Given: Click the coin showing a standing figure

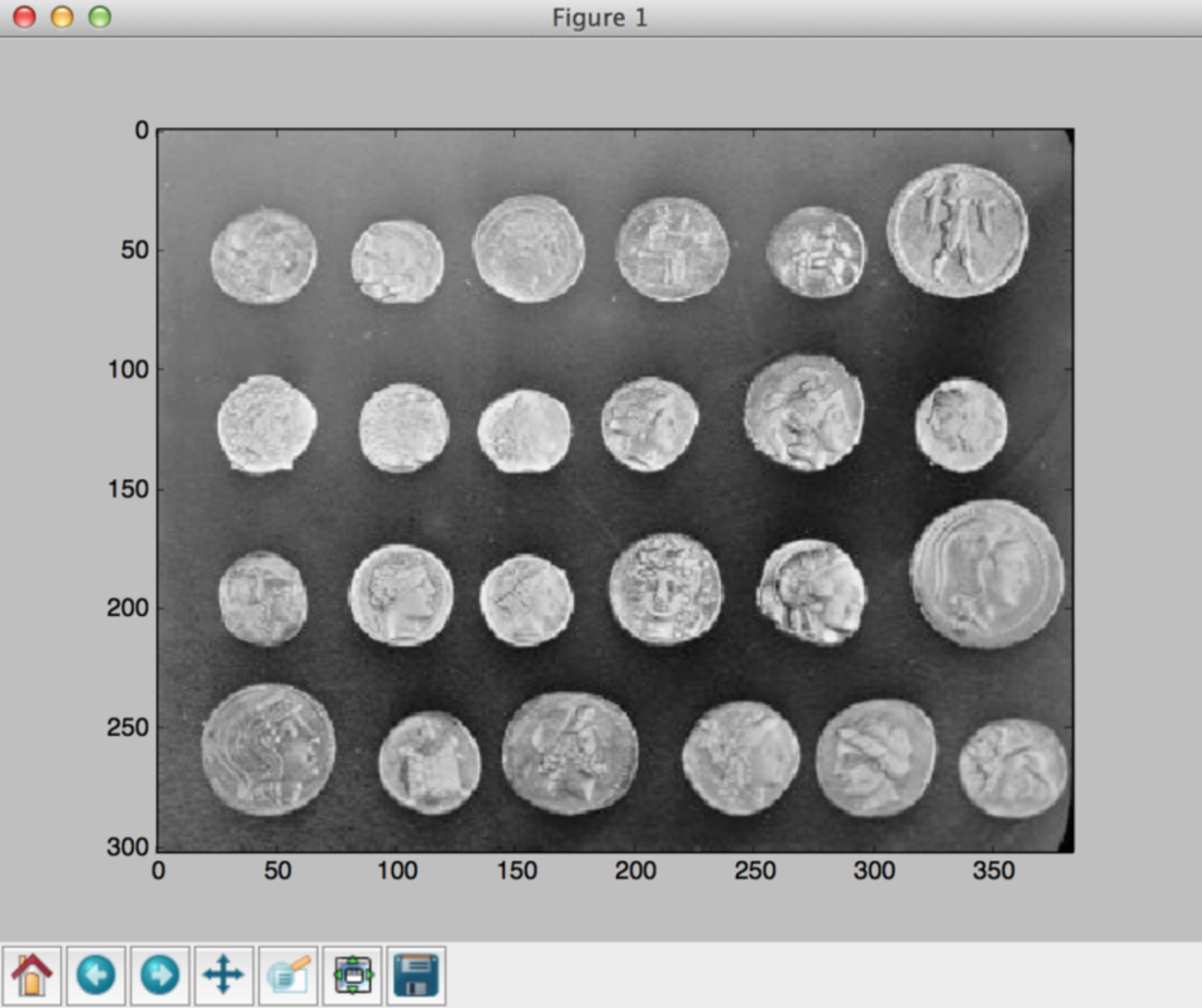Looking at the screenshot, I should coord(957,230).
